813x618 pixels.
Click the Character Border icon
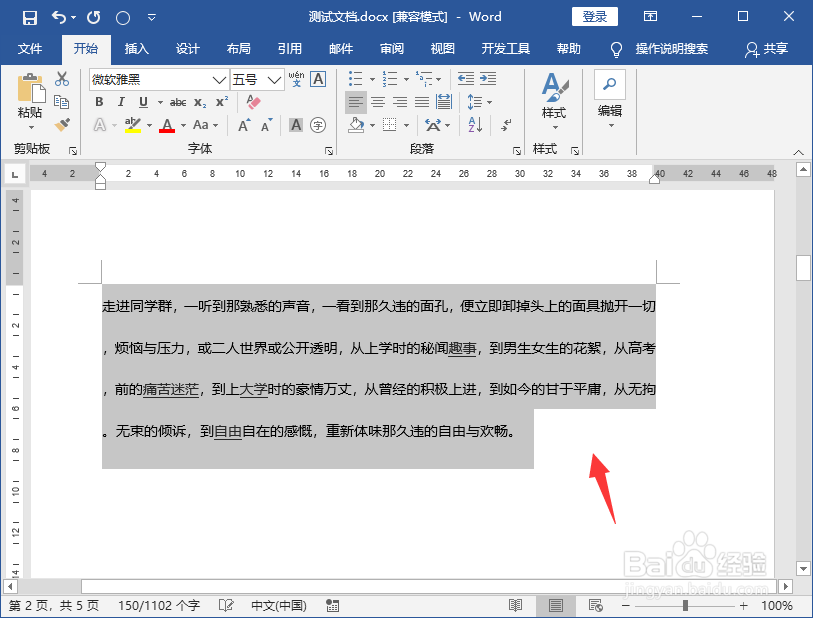[x=318, y=78]
